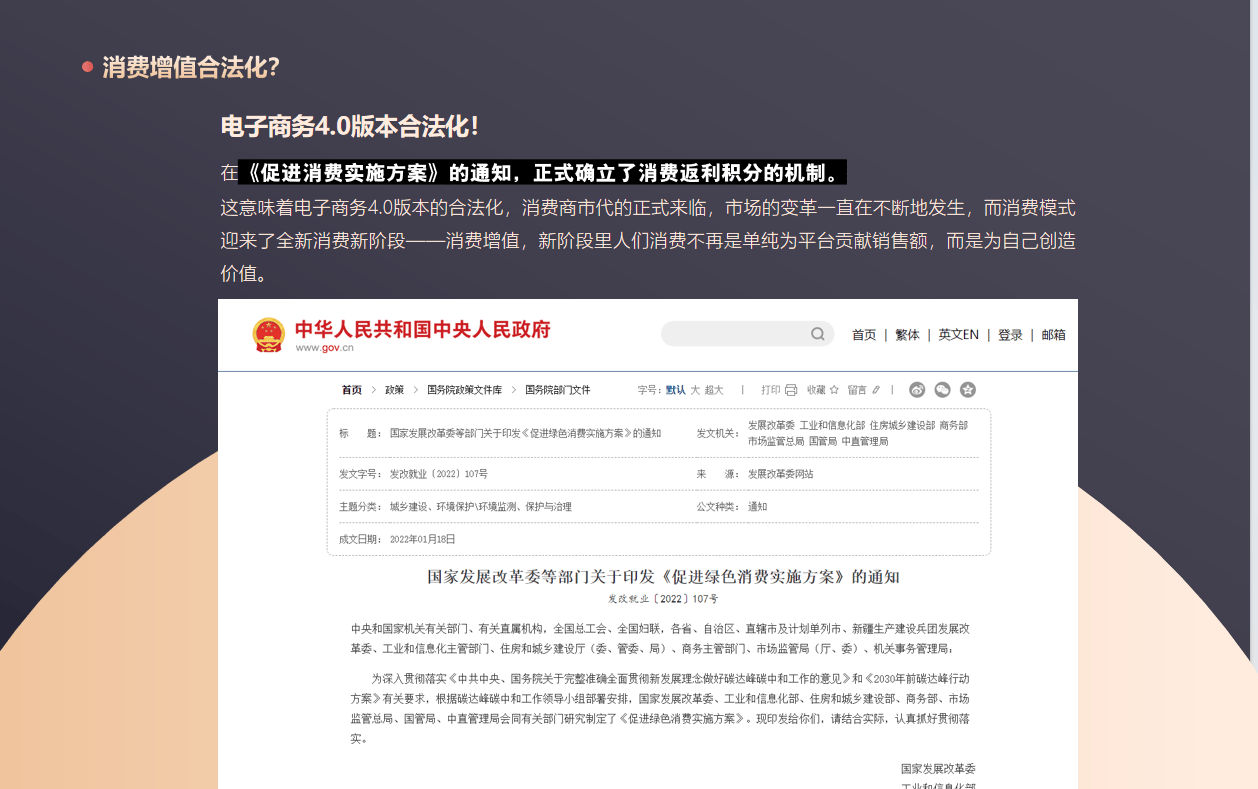Click the 主题分类 value 城乡建设、环境保护
This screenshot has width=1258, height=789.
point(480,507)
